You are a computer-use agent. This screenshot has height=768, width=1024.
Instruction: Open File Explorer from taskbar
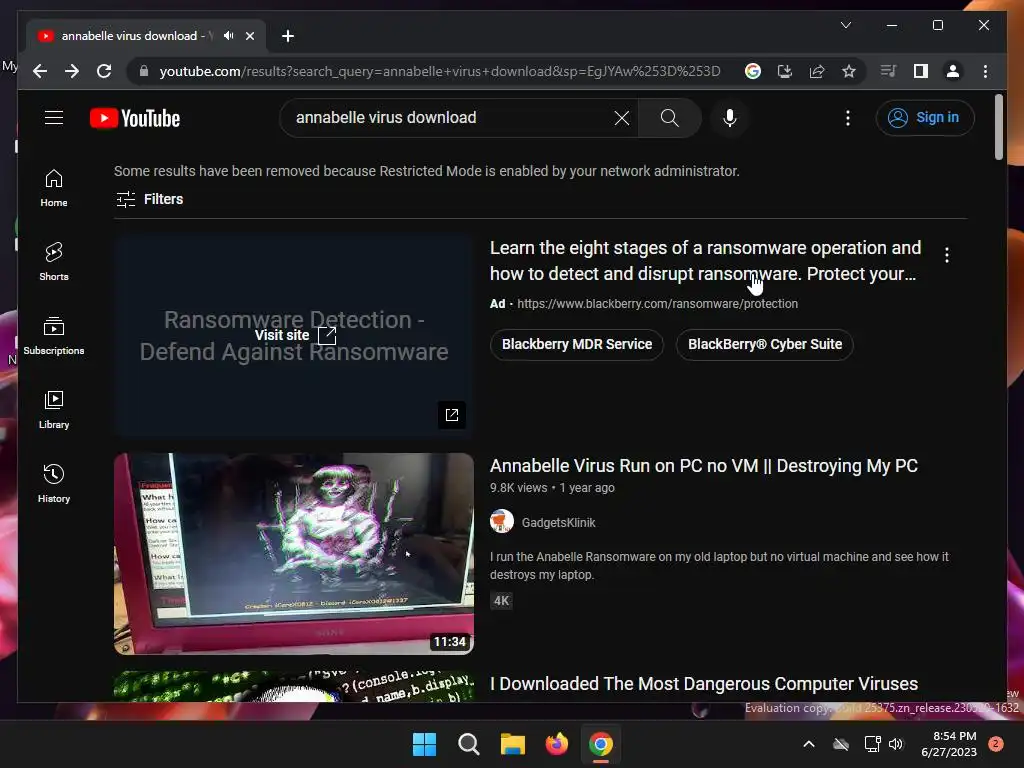[513, 744]
